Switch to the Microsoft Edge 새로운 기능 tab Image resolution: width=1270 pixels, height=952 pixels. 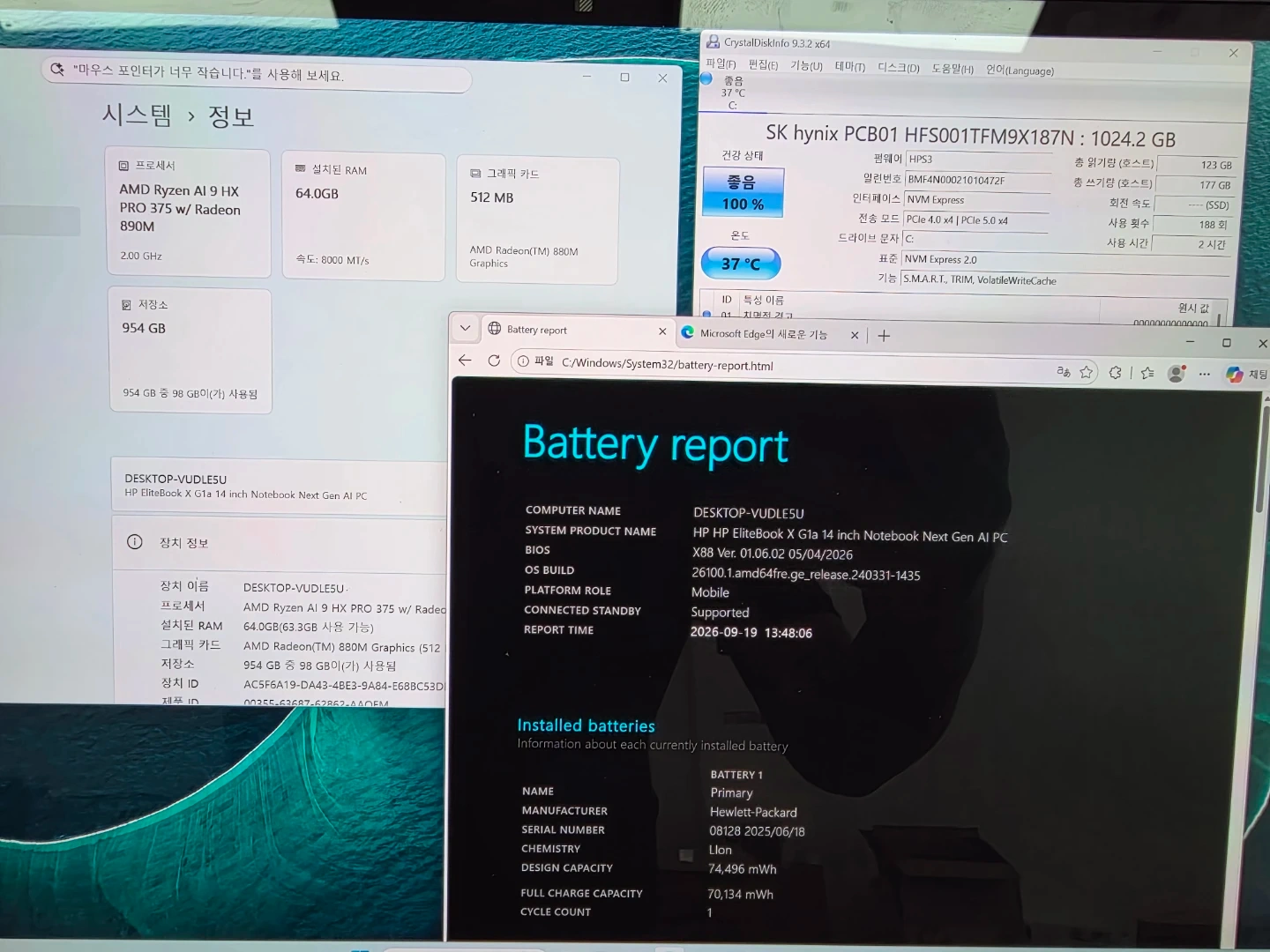(772, 334)
